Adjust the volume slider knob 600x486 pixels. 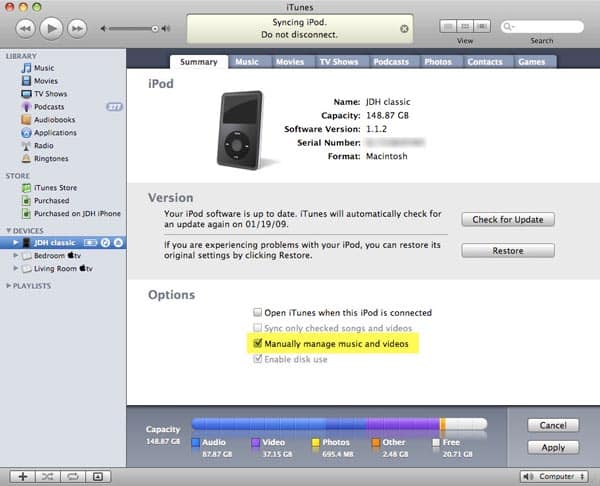pos(155,29)
